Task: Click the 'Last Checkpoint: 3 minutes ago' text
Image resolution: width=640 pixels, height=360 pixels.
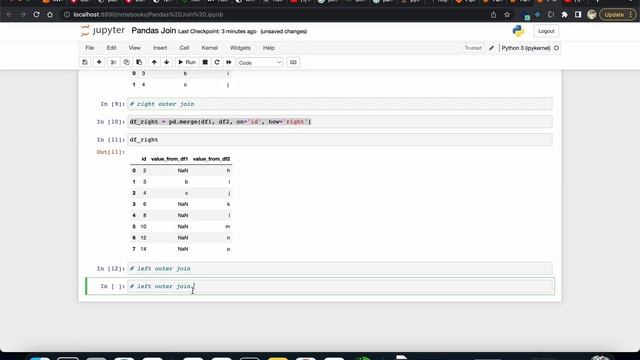Action: coord(217,31)
